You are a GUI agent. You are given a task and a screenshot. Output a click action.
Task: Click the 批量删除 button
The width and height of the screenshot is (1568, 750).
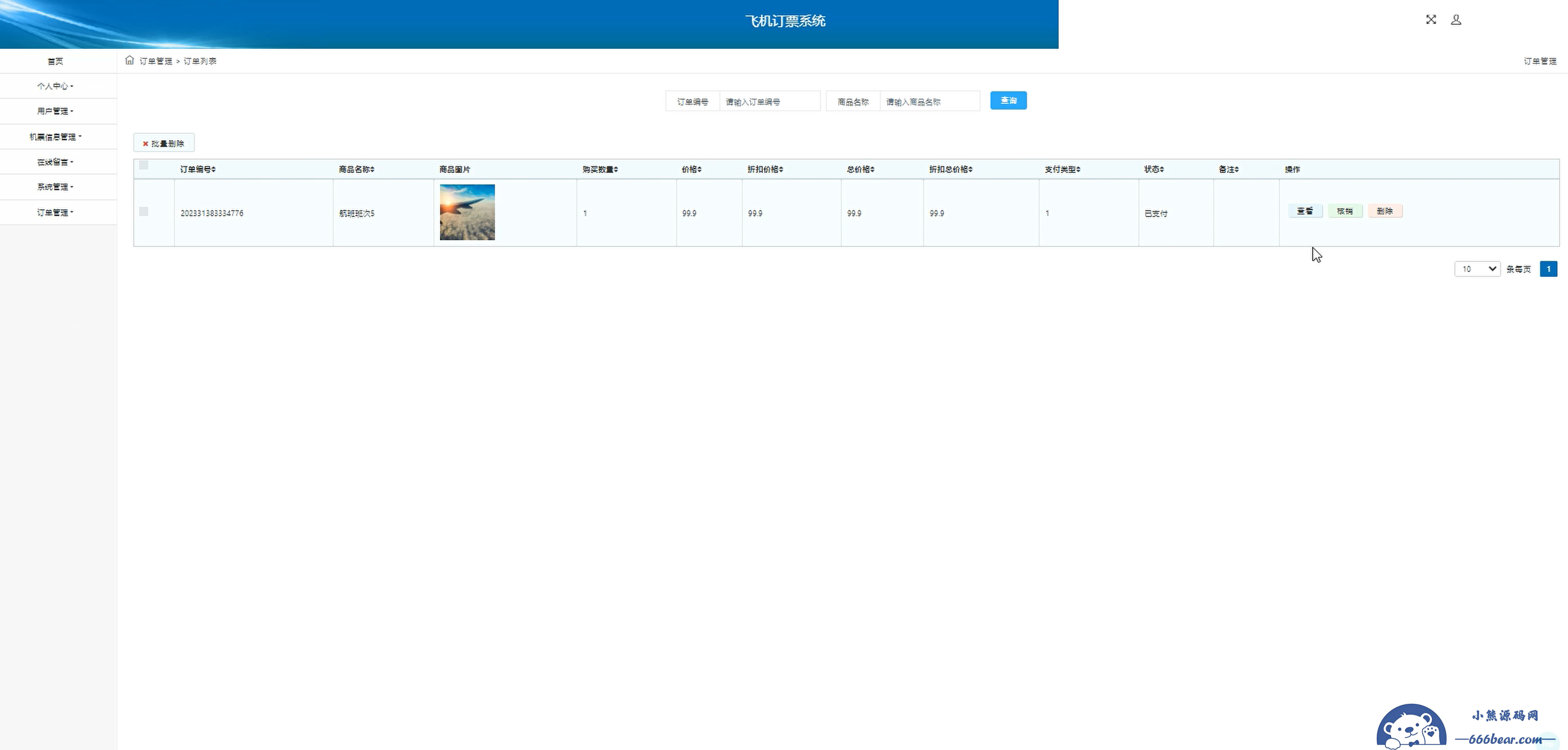pos(163,143)
